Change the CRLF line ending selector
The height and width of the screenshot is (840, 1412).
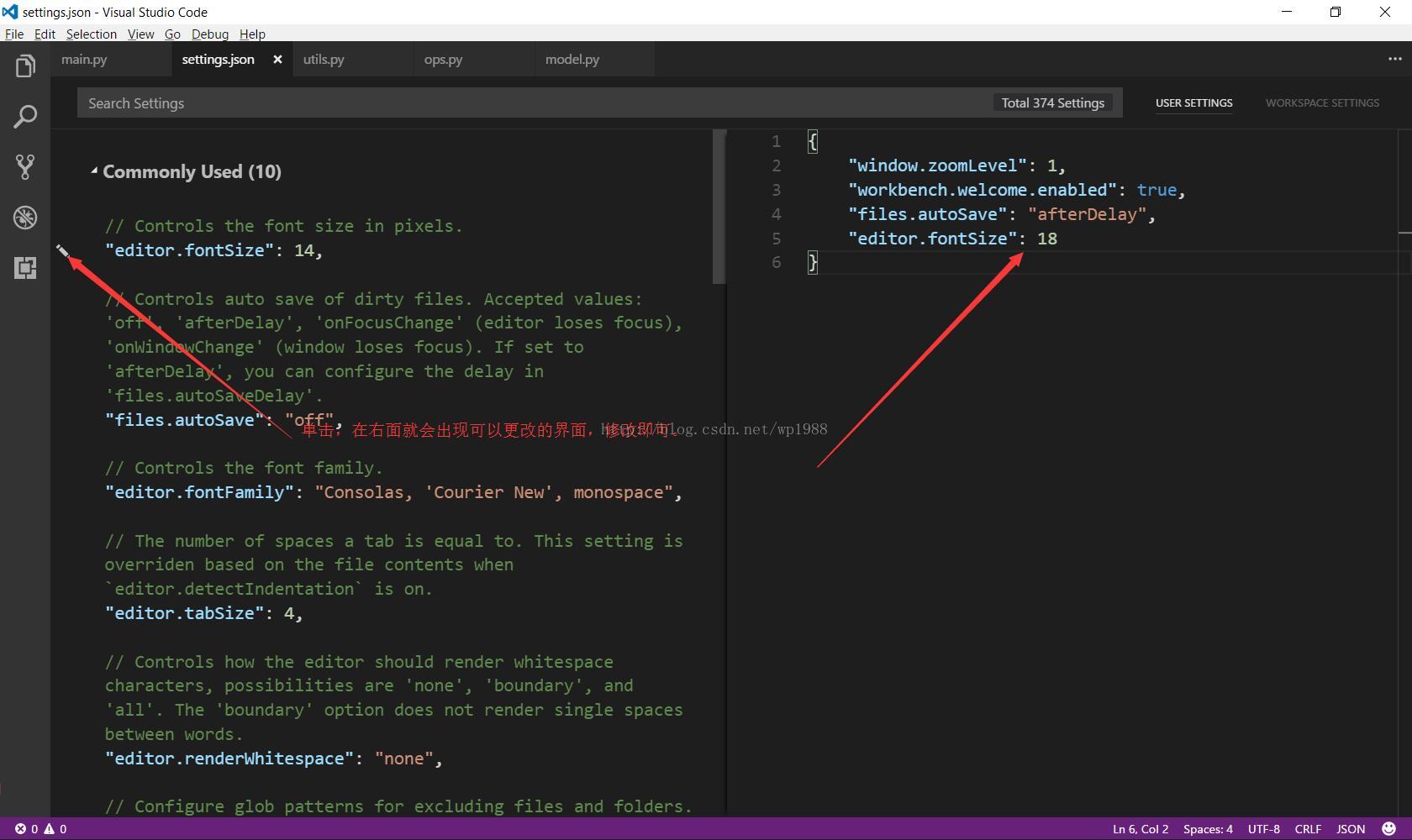click(1308, 829)
